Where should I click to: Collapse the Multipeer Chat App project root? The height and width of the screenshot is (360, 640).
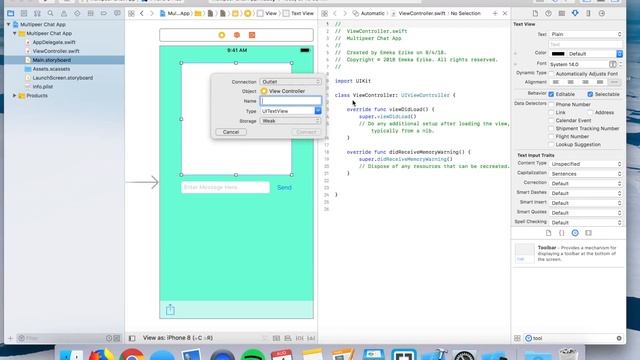click(x=9, y=24)
